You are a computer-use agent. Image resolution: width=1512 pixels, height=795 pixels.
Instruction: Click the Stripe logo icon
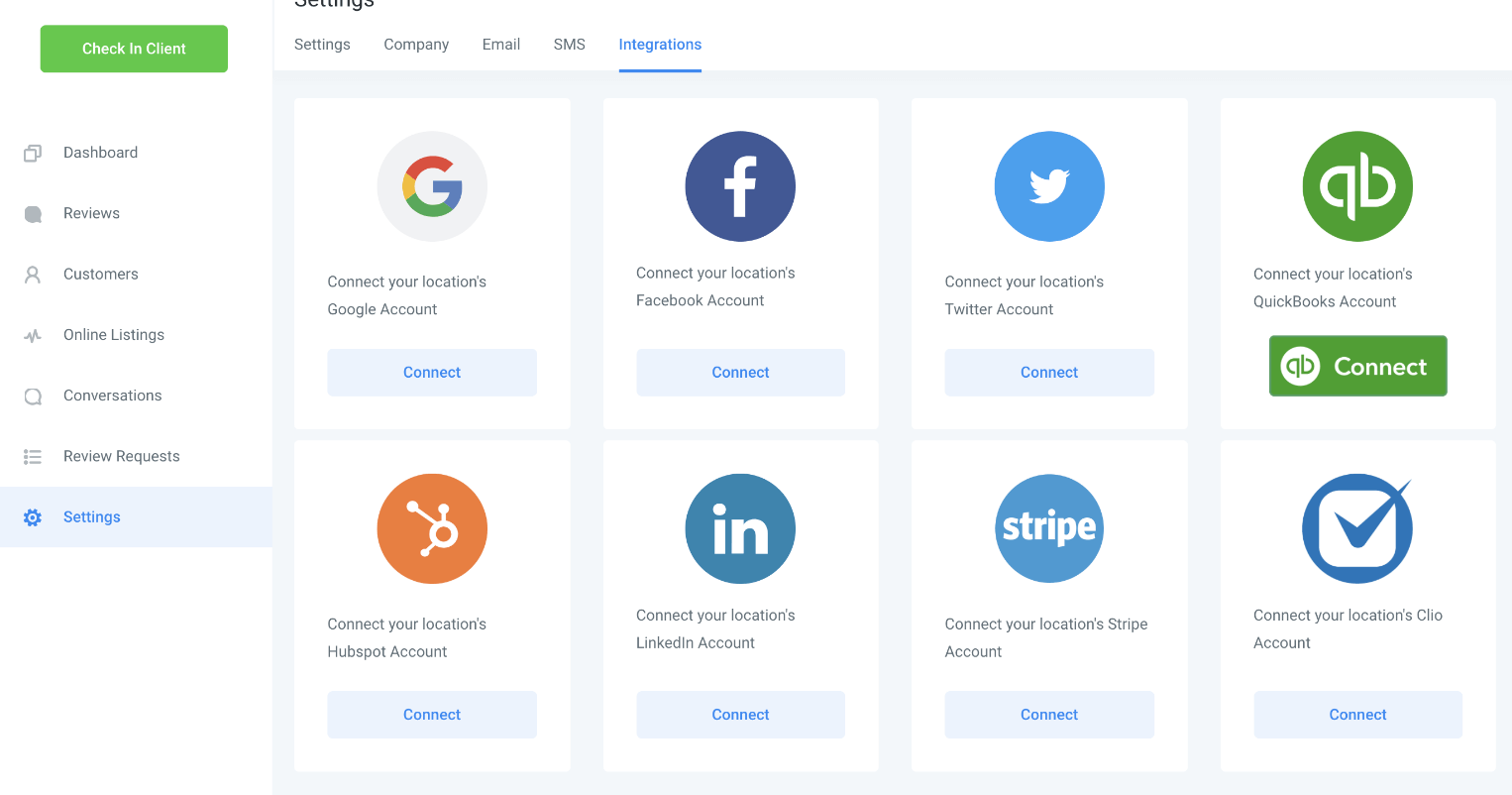click(1049, 528)
